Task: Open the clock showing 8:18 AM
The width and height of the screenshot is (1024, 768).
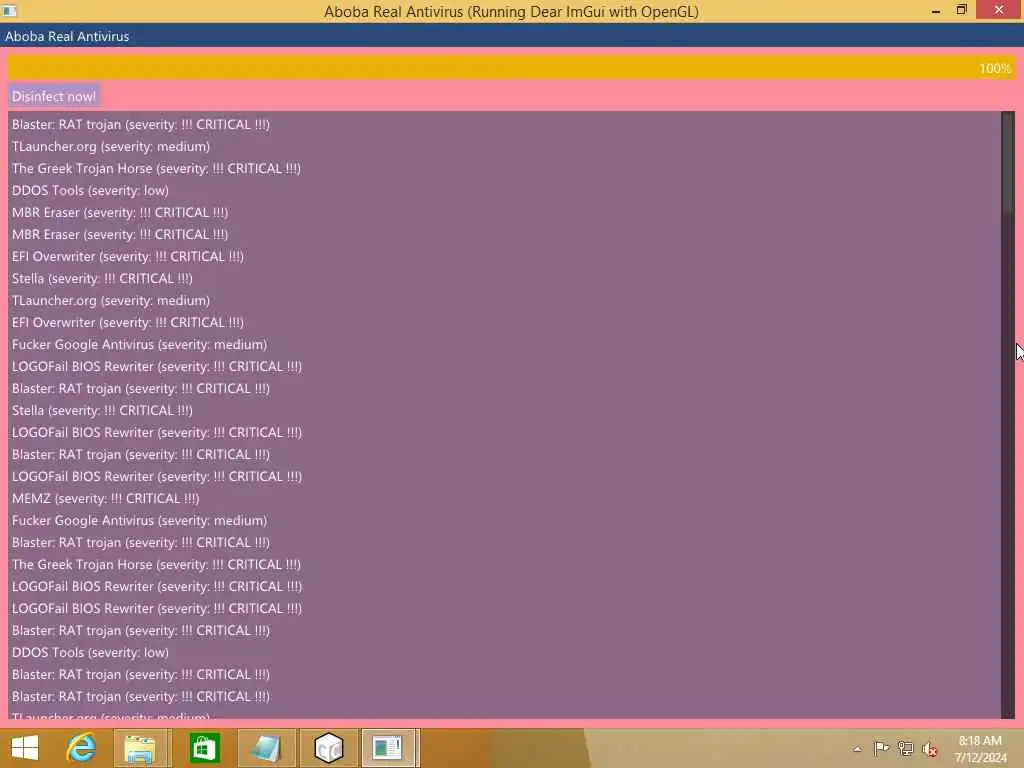Action: [x=980, y=749]
